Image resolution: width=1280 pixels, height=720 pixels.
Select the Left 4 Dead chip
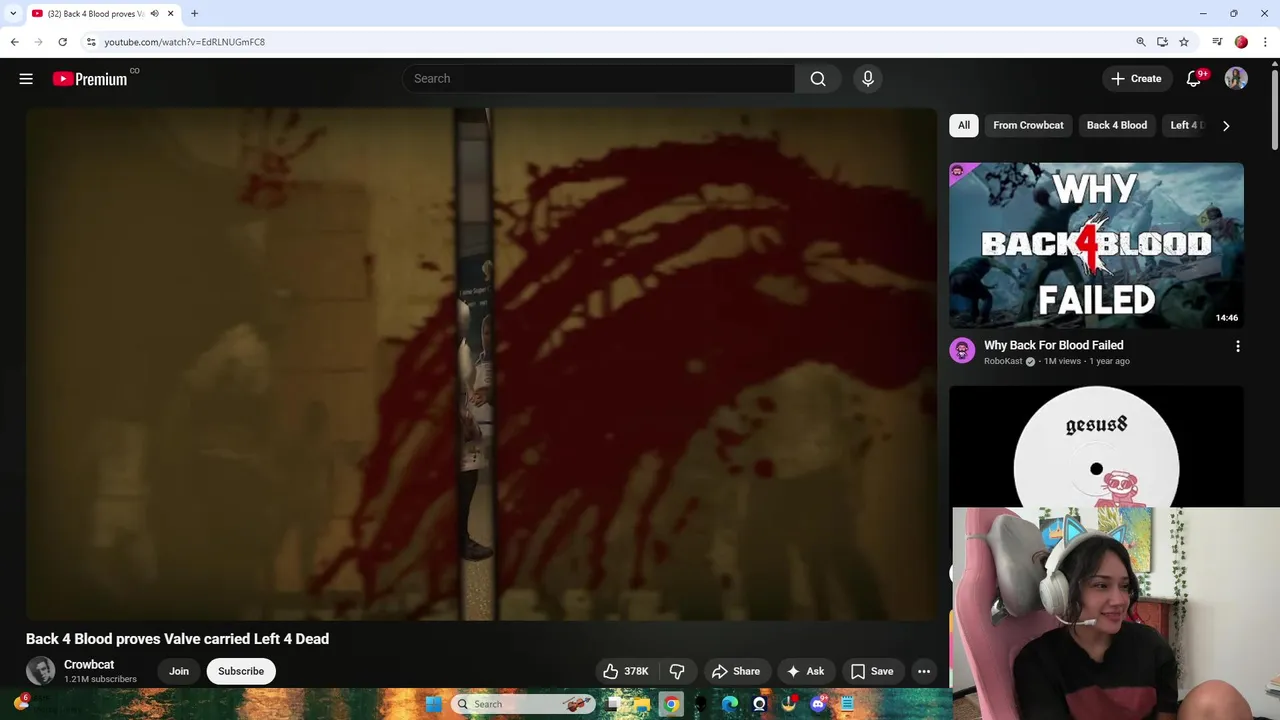click(1187, 125)
